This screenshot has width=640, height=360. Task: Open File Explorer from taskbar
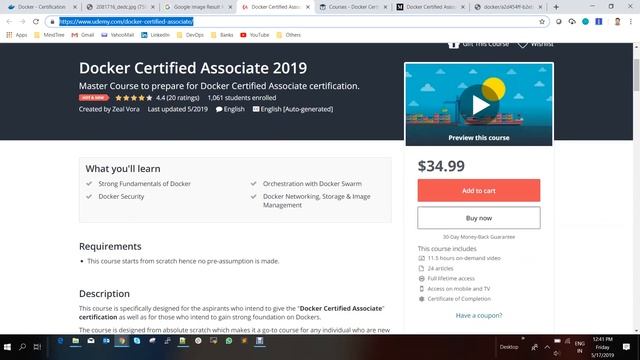76,341
